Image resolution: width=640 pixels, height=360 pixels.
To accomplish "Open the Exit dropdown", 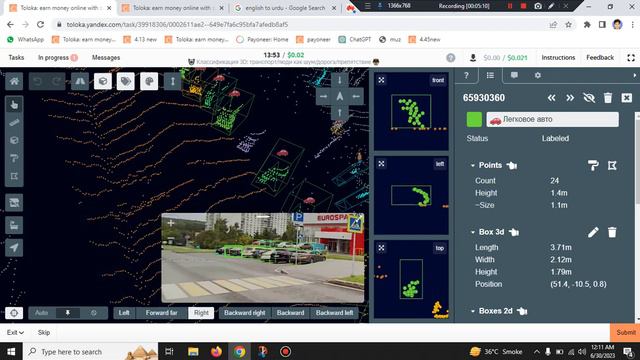I will pos(15,333).
